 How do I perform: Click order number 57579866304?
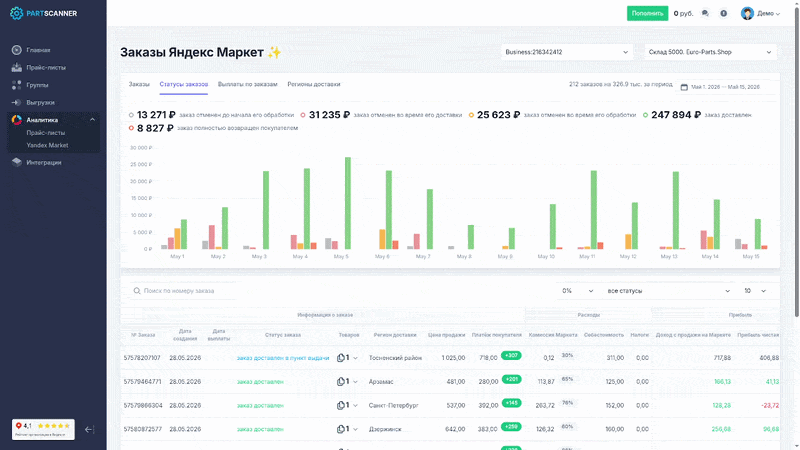coord(143,406)
